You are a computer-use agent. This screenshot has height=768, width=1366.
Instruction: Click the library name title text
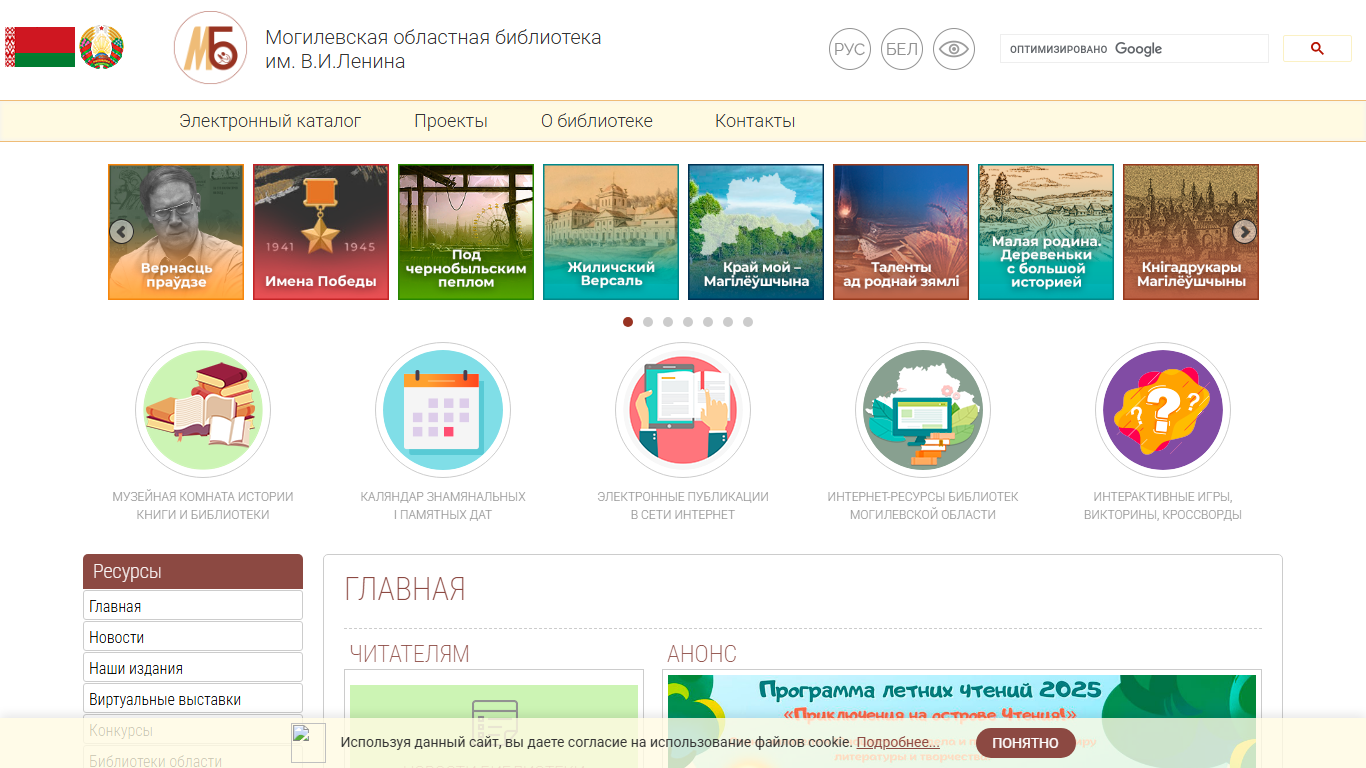pyautogui.click(x=433, y=50)
